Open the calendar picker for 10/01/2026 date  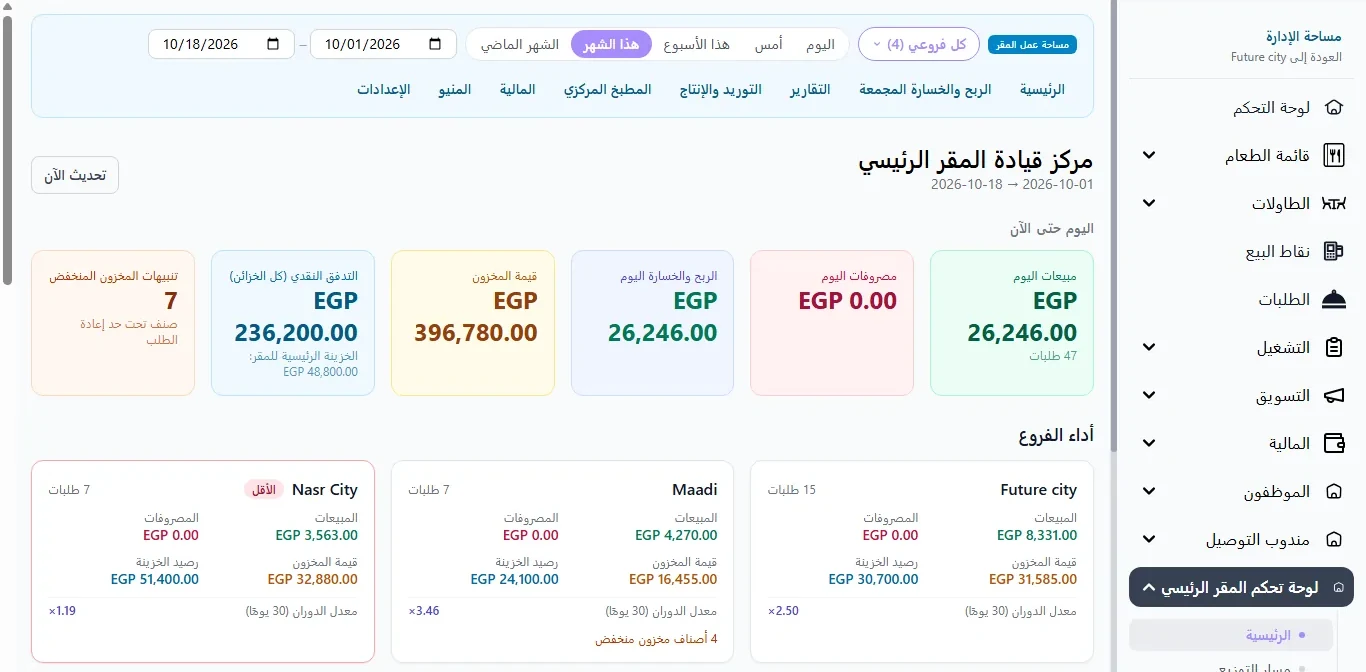tap(434, 44)
